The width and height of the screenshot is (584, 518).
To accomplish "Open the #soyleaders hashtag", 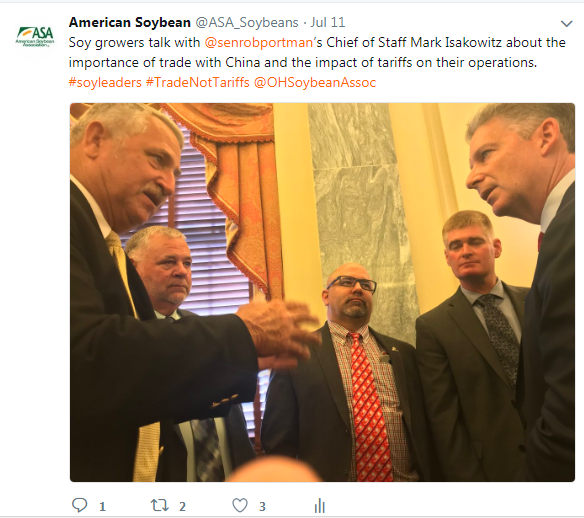I will pos(105,82).
